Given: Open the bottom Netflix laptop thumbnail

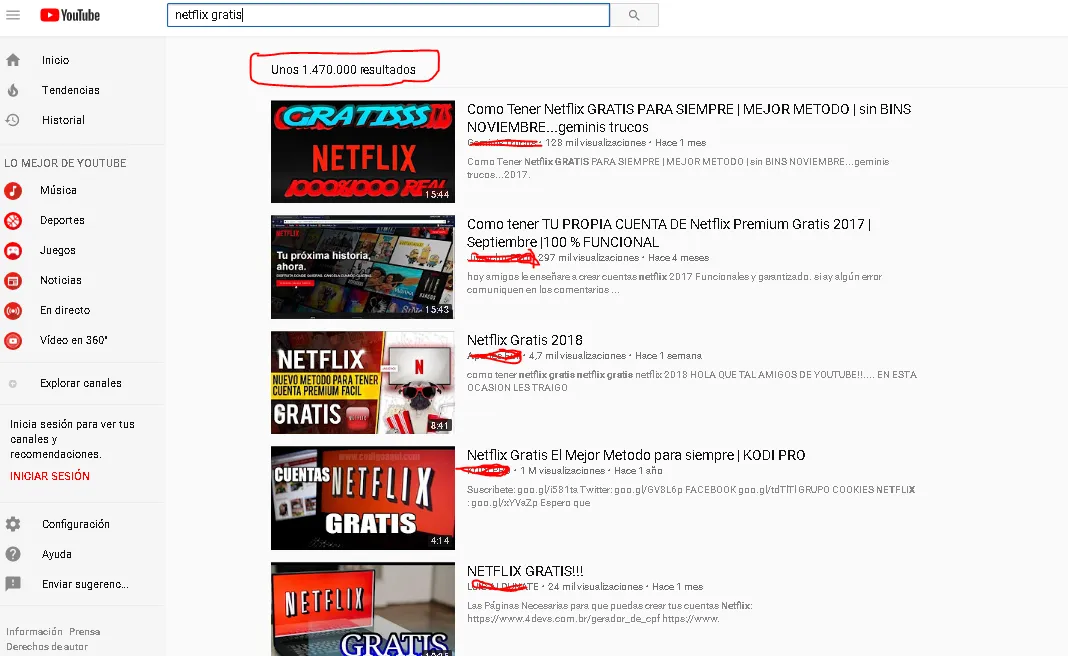Looking at the screenshot, I should click(x=362, y=609).
